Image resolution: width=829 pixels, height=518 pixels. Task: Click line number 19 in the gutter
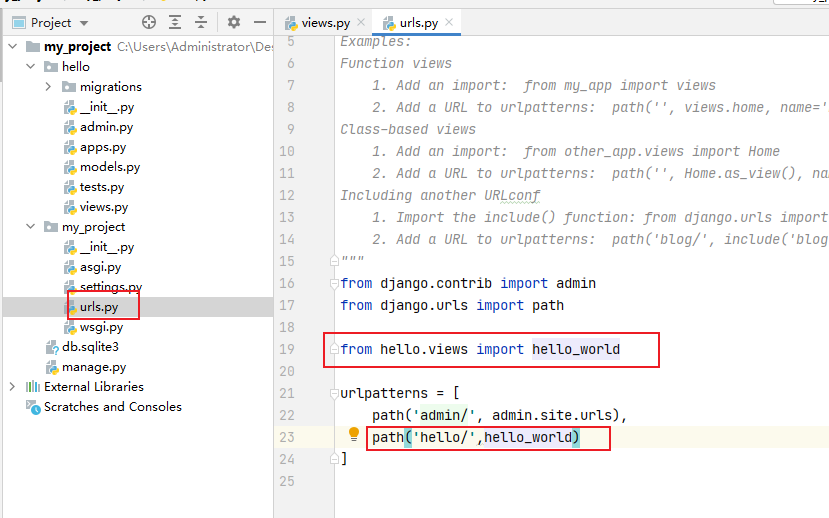coord(287,349)
